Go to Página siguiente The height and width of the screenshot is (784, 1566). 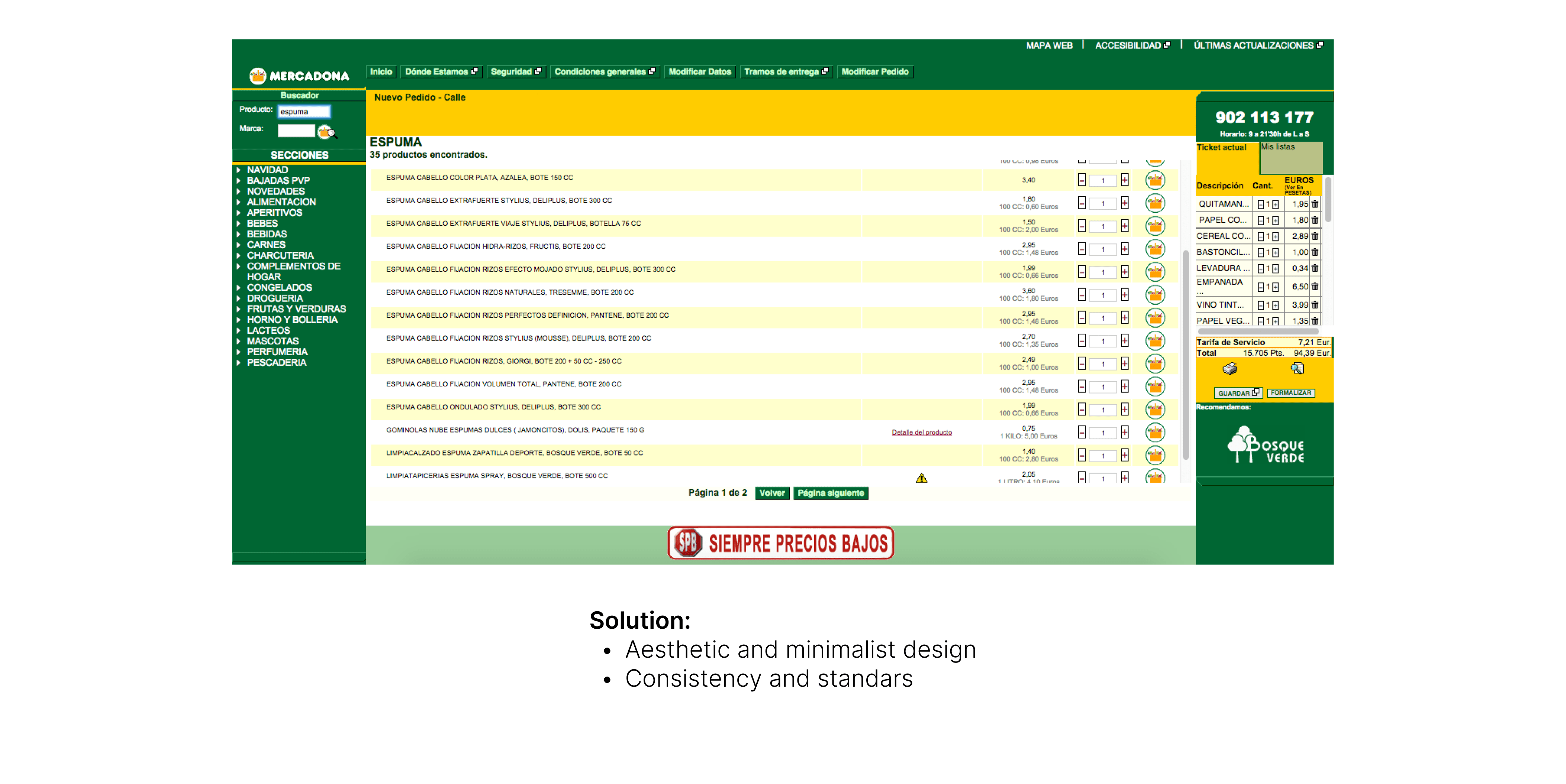pyautogui.click(x=831, y=493)
